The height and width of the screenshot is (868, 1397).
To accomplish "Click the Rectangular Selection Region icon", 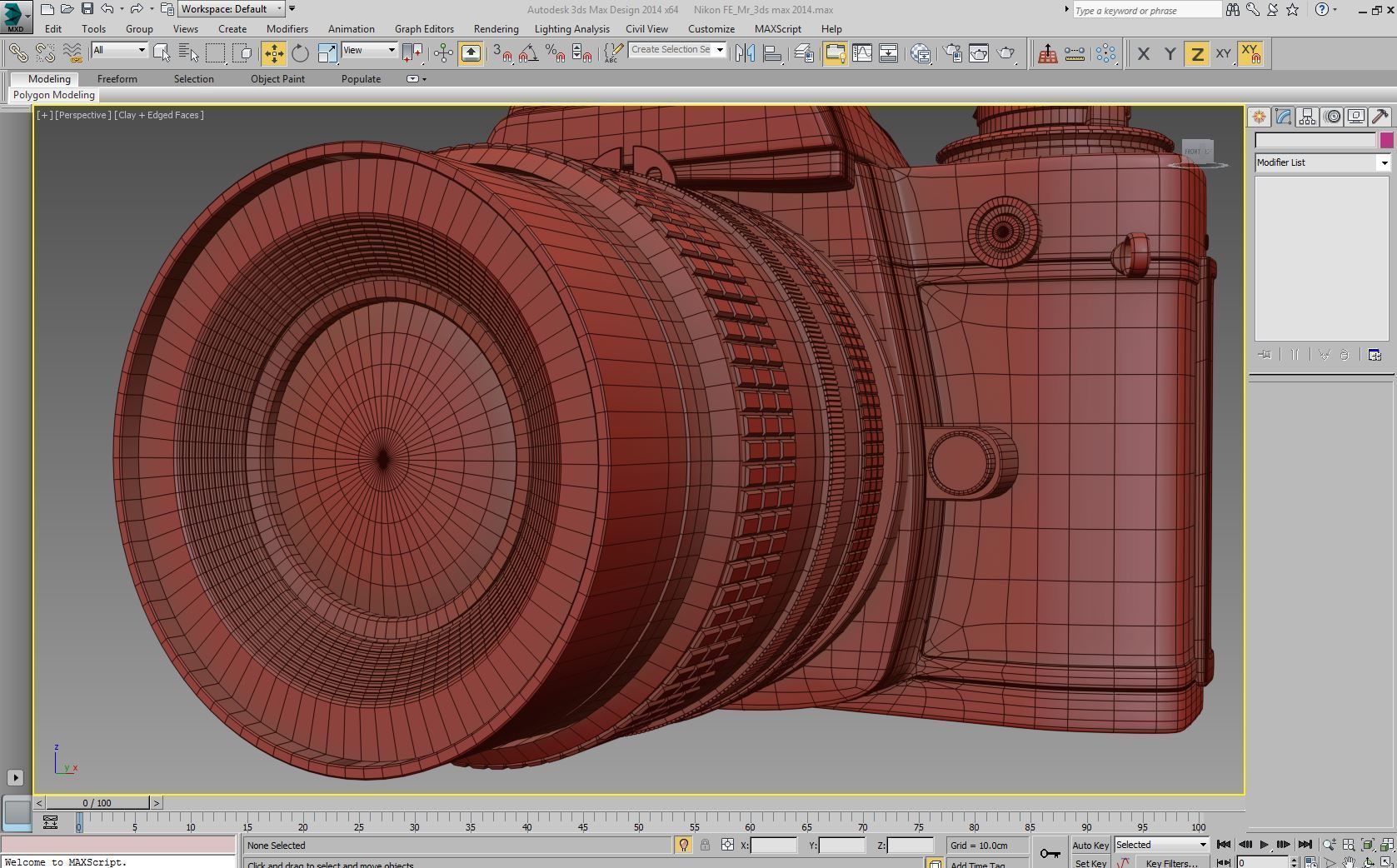I will pos(216,53).
